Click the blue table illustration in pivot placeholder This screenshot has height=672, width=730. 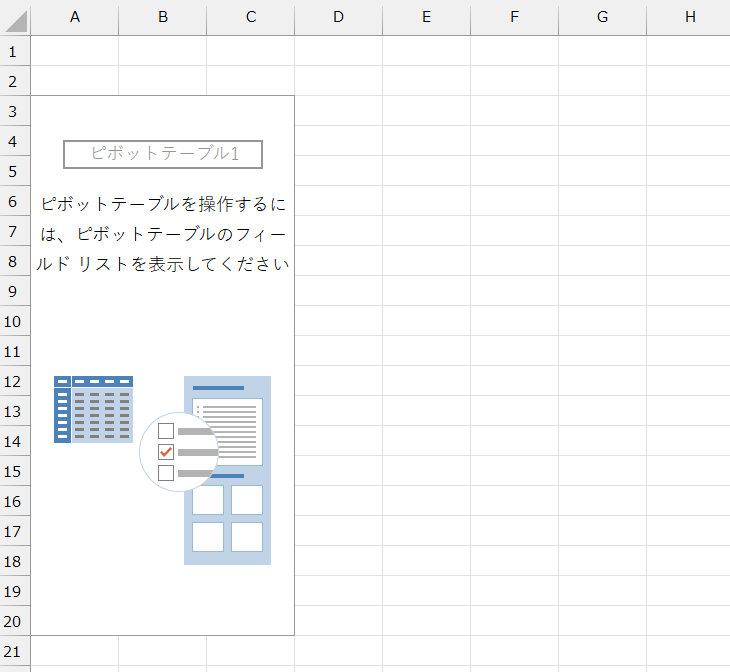tap(93, 409)
